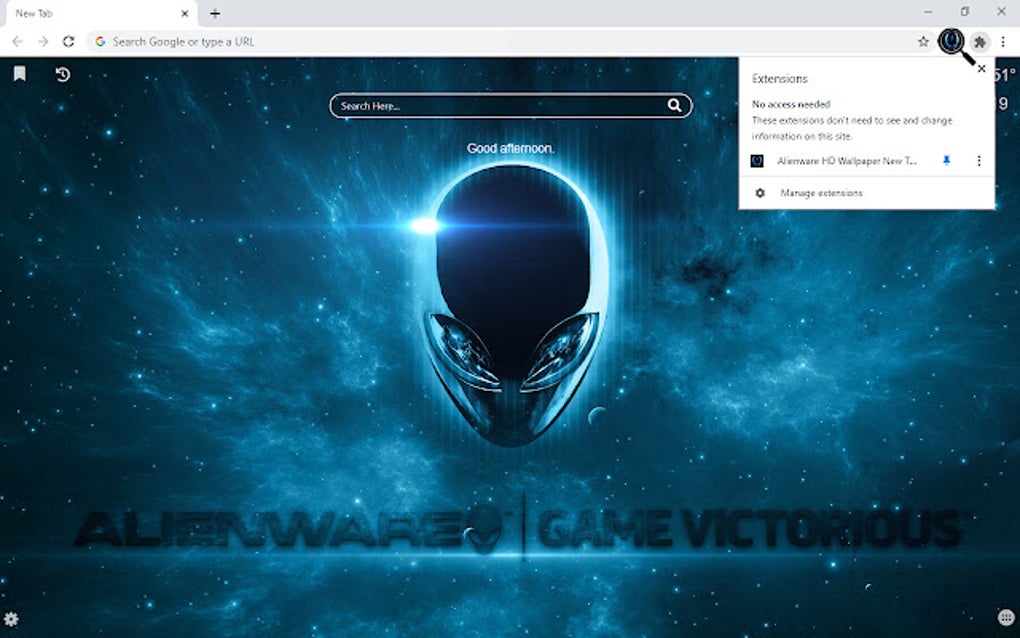Select the New Tab browser tab
This screenshot has height=638, width=1020.
point(90,13)
